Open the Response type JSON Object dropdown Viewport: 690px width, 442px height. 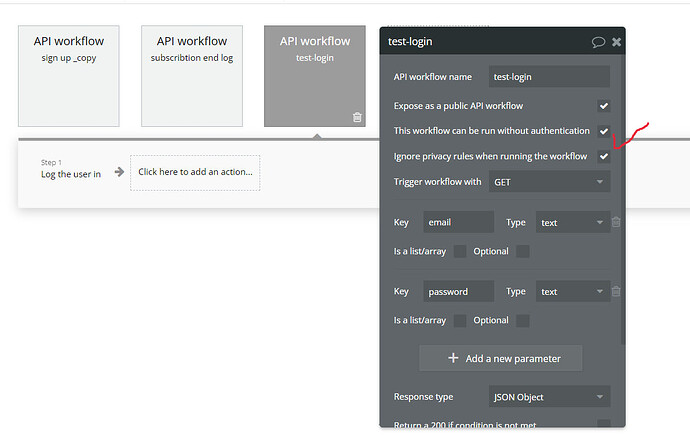549,397
